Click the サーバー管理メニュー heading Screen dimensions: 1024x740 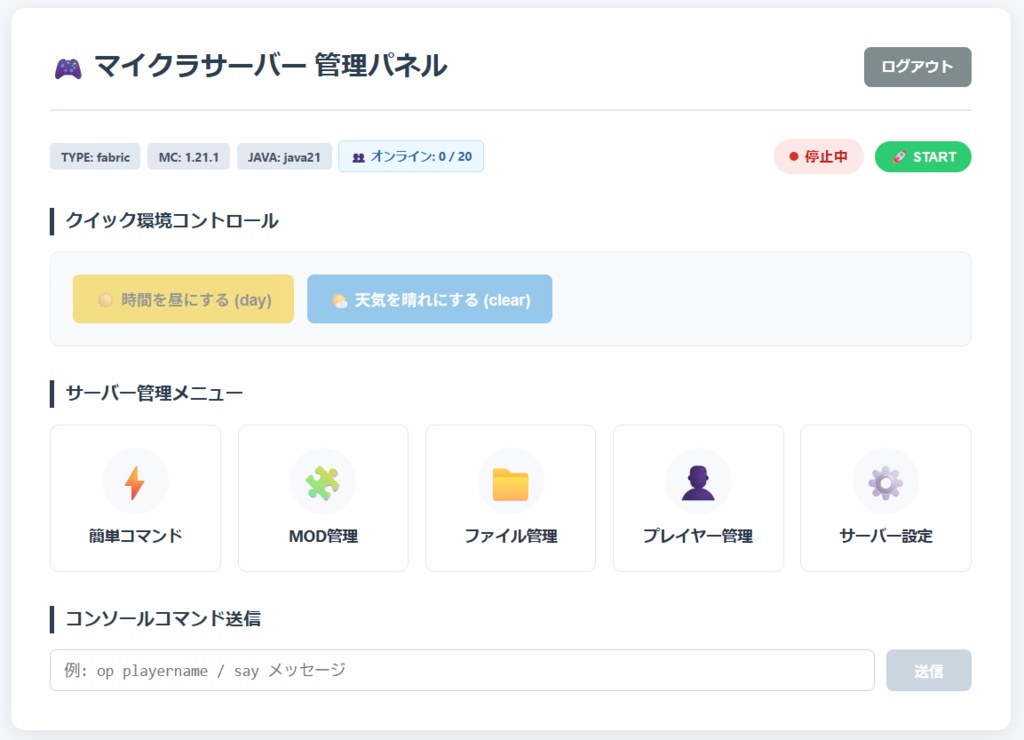click(154, 393)
